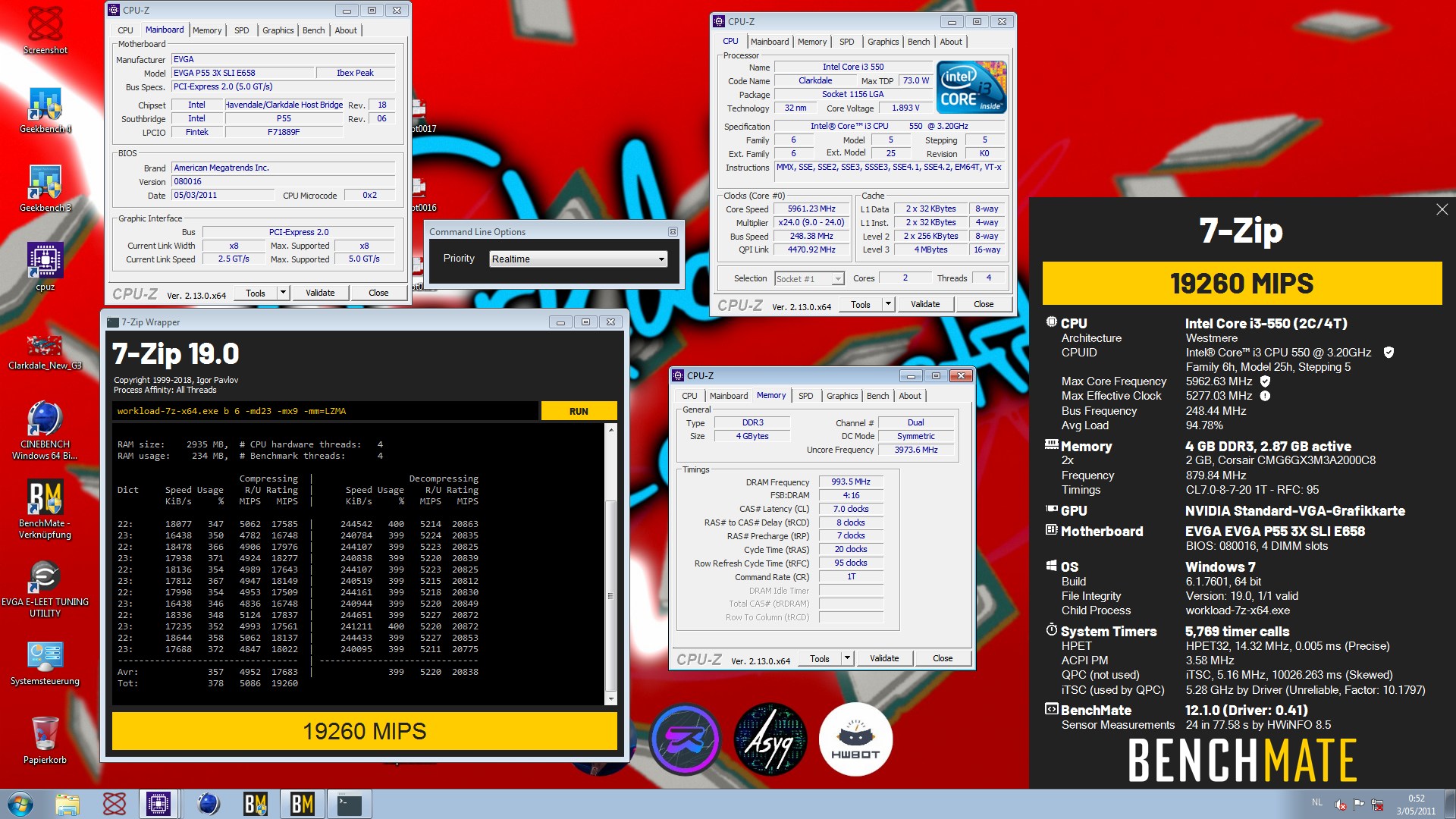1456x819 pixels.
Task: Click the red knot screenshot taskbar icon
Action: (x=115, y=804)
